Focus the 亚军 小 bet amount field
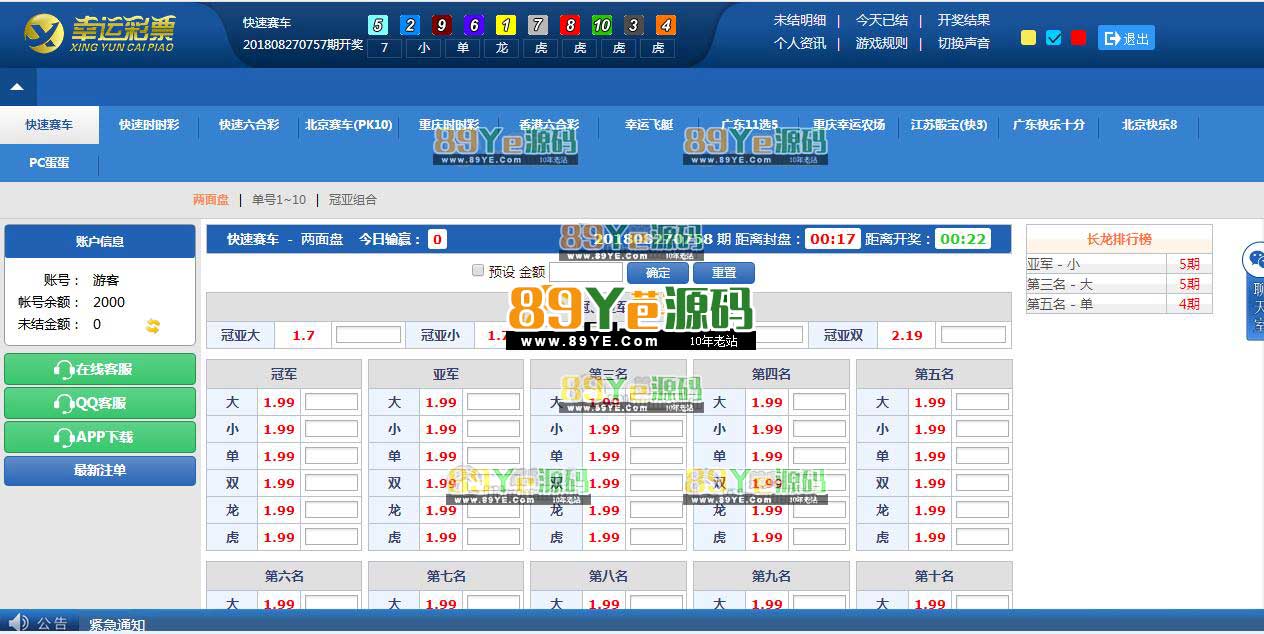This screenshot has width=1264, height=634. [493, 429]
